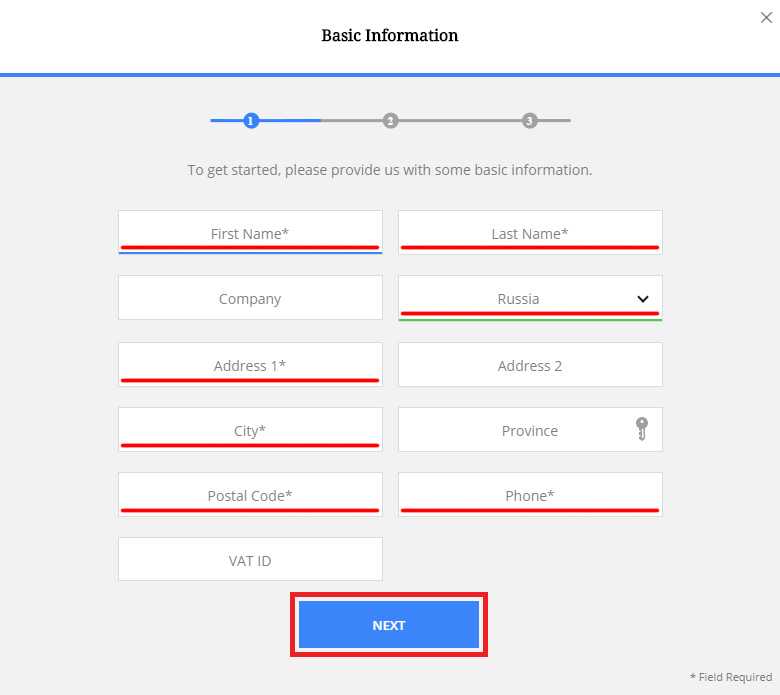The height and width of the screenshot is (695, 780).
Task: Click the Postal Code field
Action: point(250,495)
